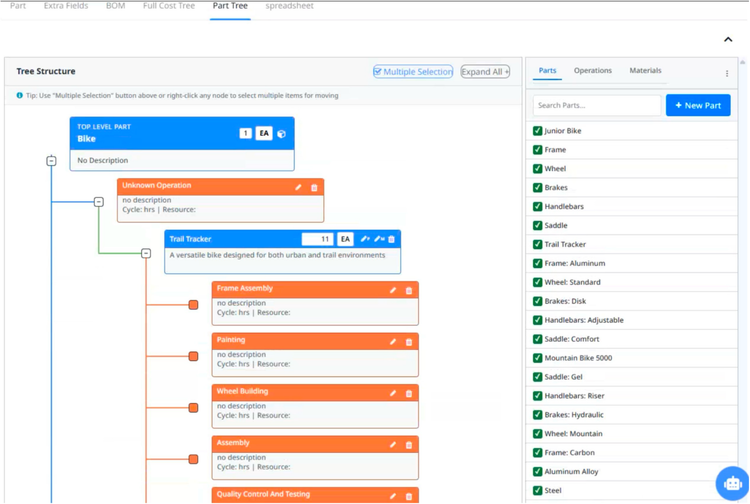Open the panel's three-dot options menu

point(727,73)
